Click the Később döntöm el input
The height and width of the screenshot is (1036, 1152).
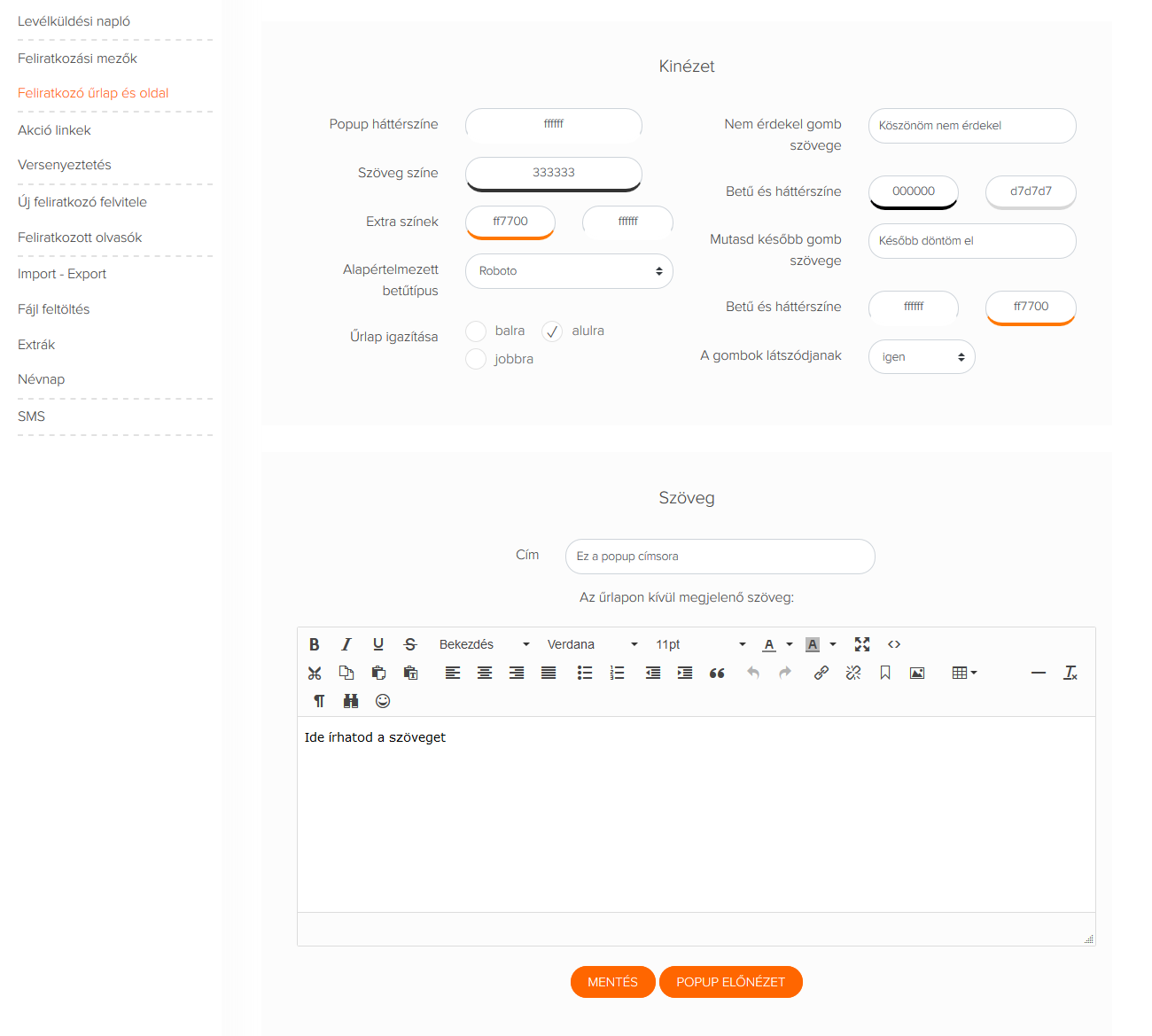pos(972,241)
